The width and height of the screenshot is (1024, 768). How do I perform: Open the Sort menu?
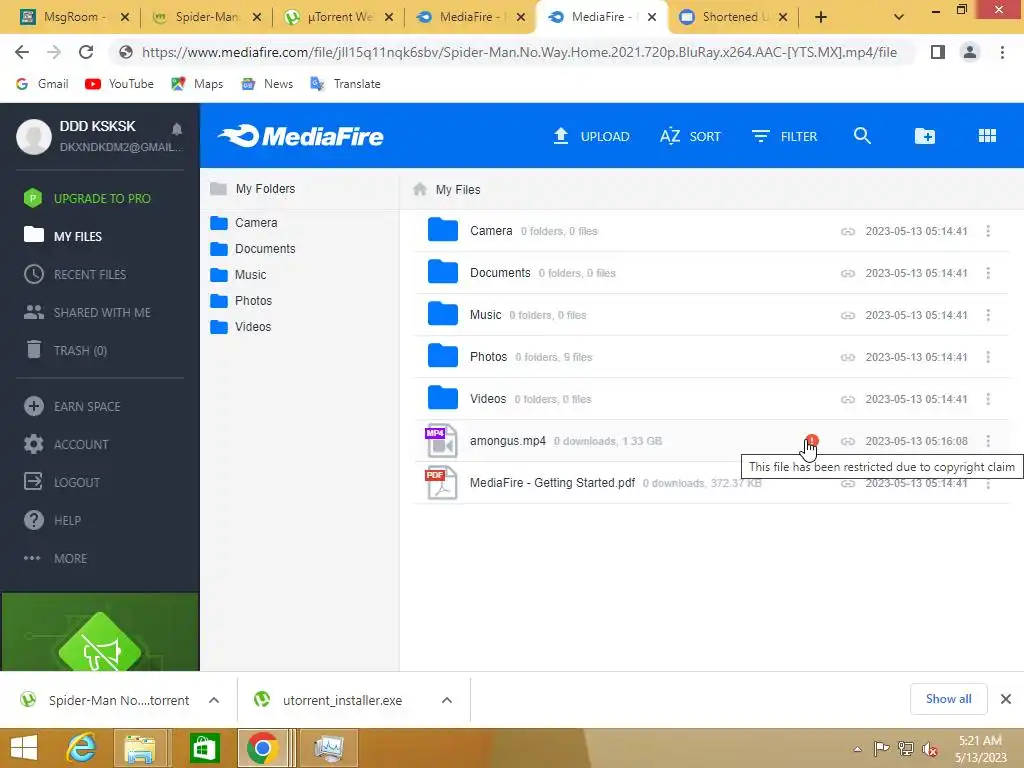tap(690, 136)
